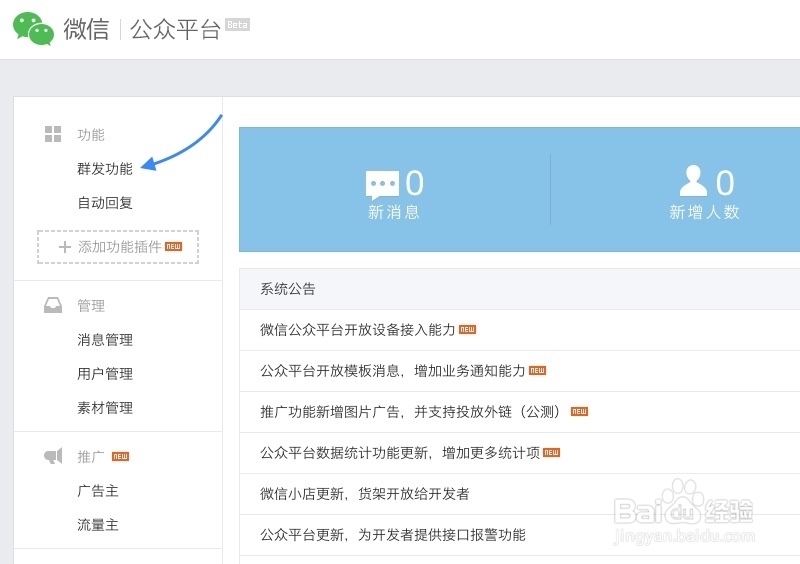Open 广告主 under 推广
Image resolution: width=800 pixels, height=564 pixels.
point(98,491)
